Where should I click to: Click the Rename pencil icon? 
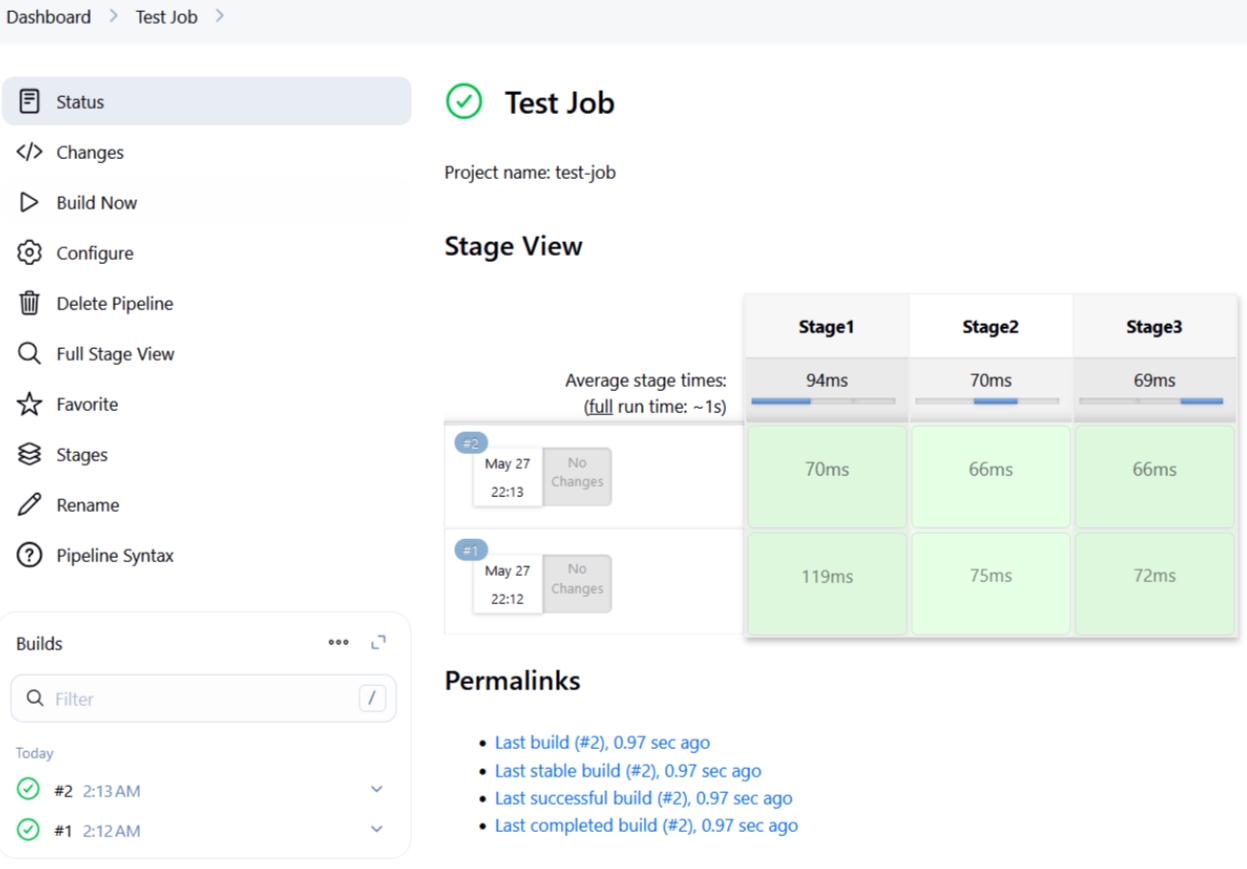point(29,505)
